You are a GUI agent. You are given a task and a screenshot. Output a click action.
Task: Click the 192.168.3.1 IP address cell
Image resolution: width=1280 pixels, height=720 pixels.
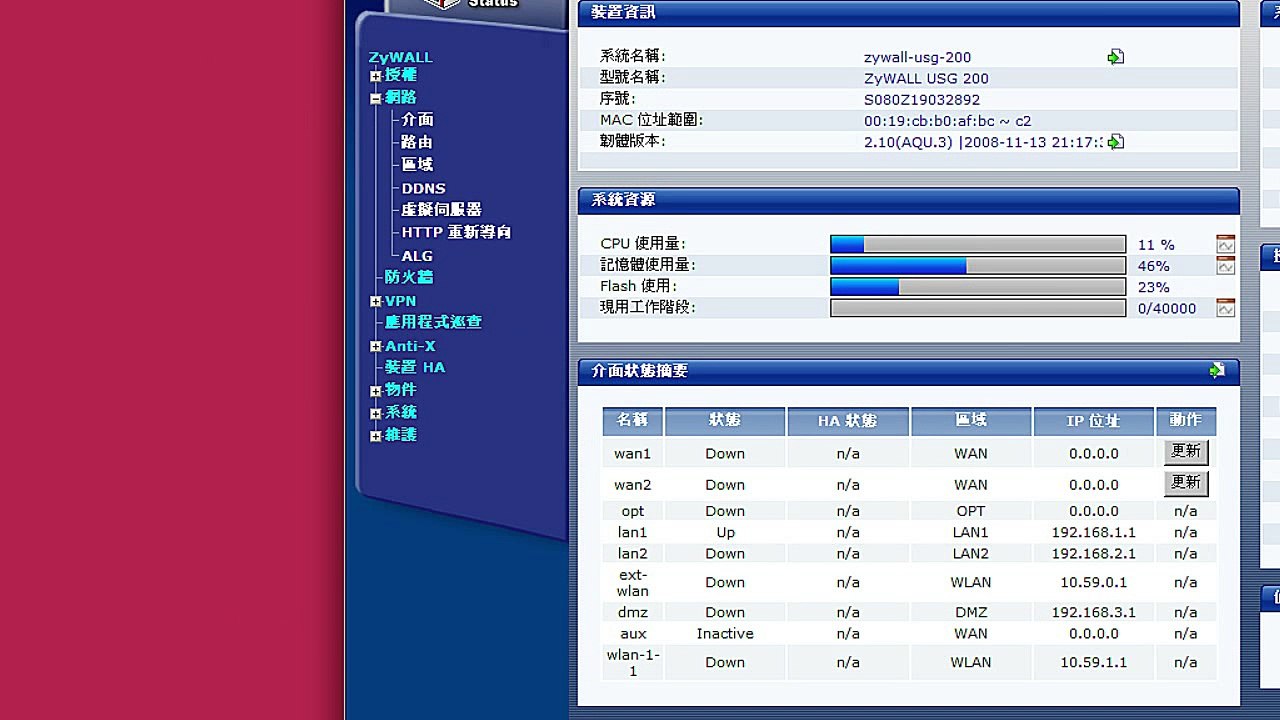pos(1093,612)
